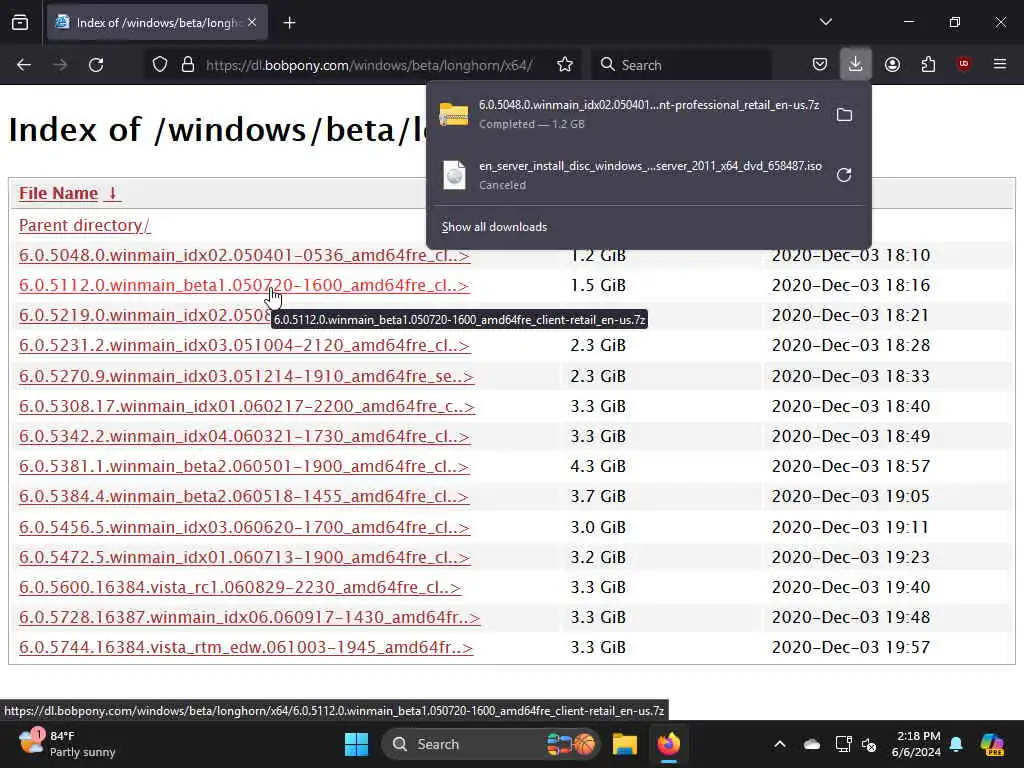Expand the list all tabs chevron
1024x768 pixels.
pos(825,22)
